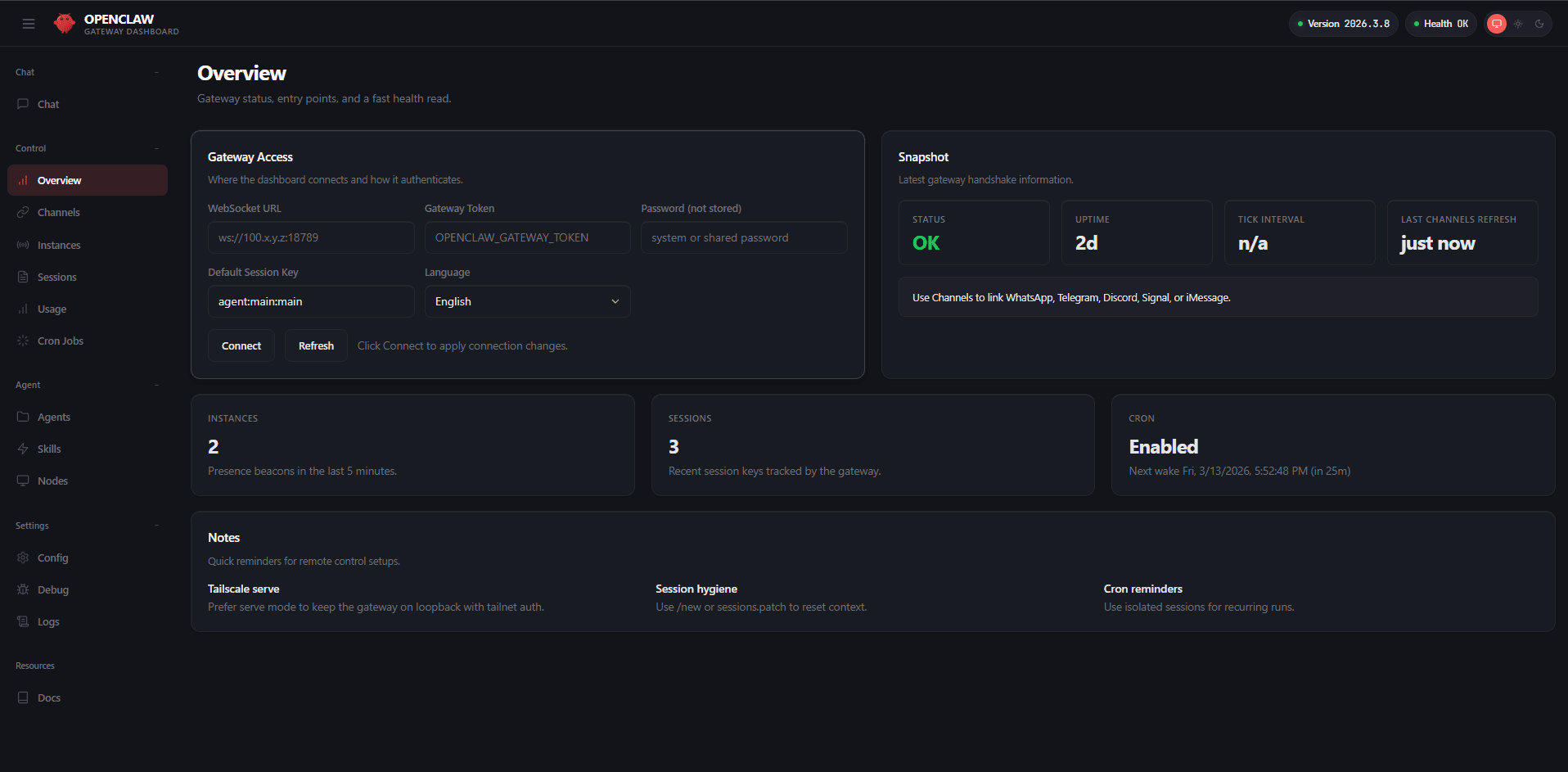Click the Overview bar-chart icon
1568x772 pixels.
[23, 180]
